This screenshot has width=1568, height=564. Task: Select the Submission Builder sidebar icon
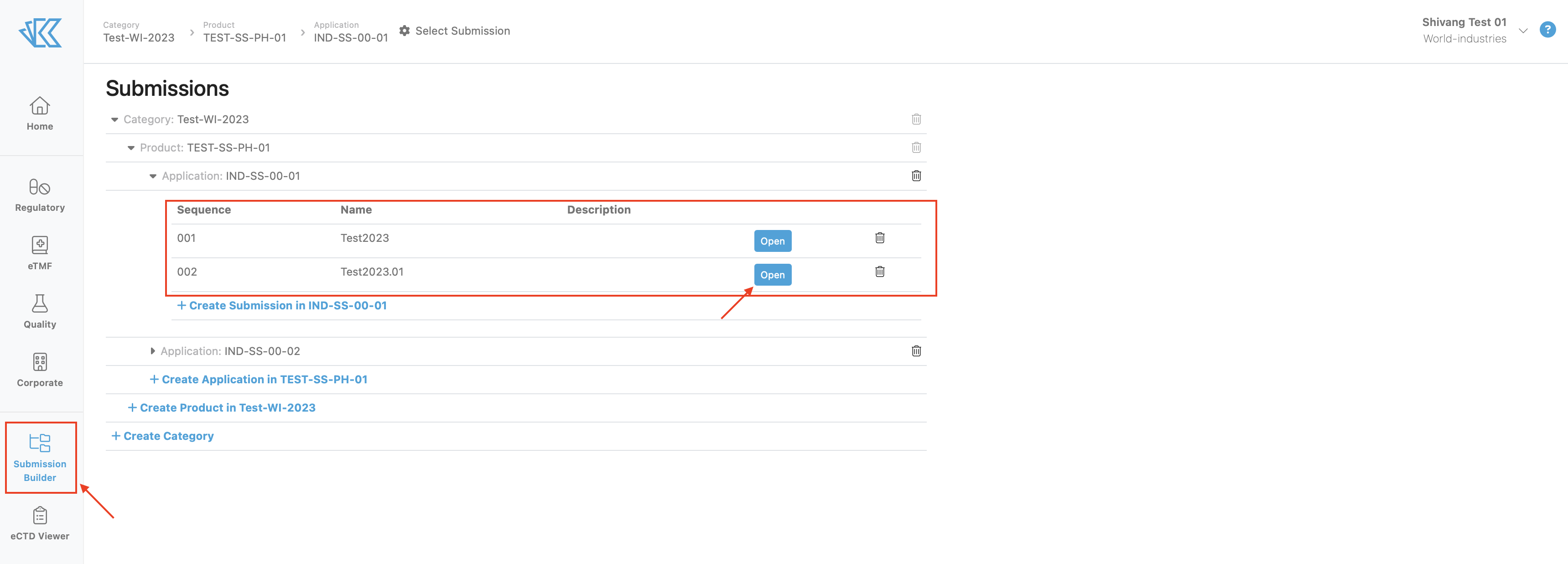tap(40, 457)
